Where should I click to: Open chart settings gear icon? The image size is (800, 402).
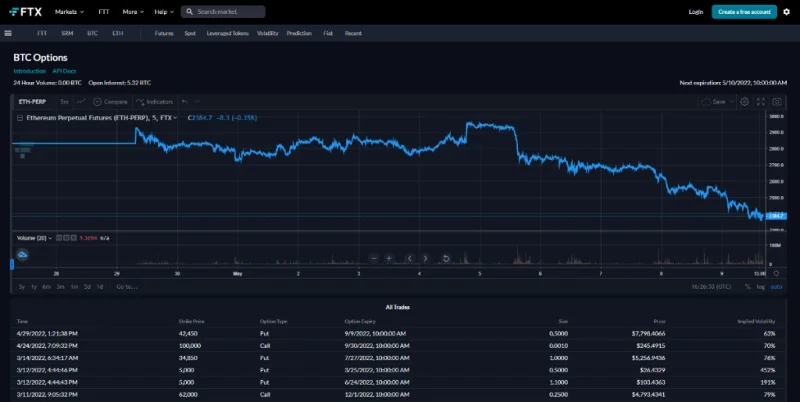coord(744,102)
